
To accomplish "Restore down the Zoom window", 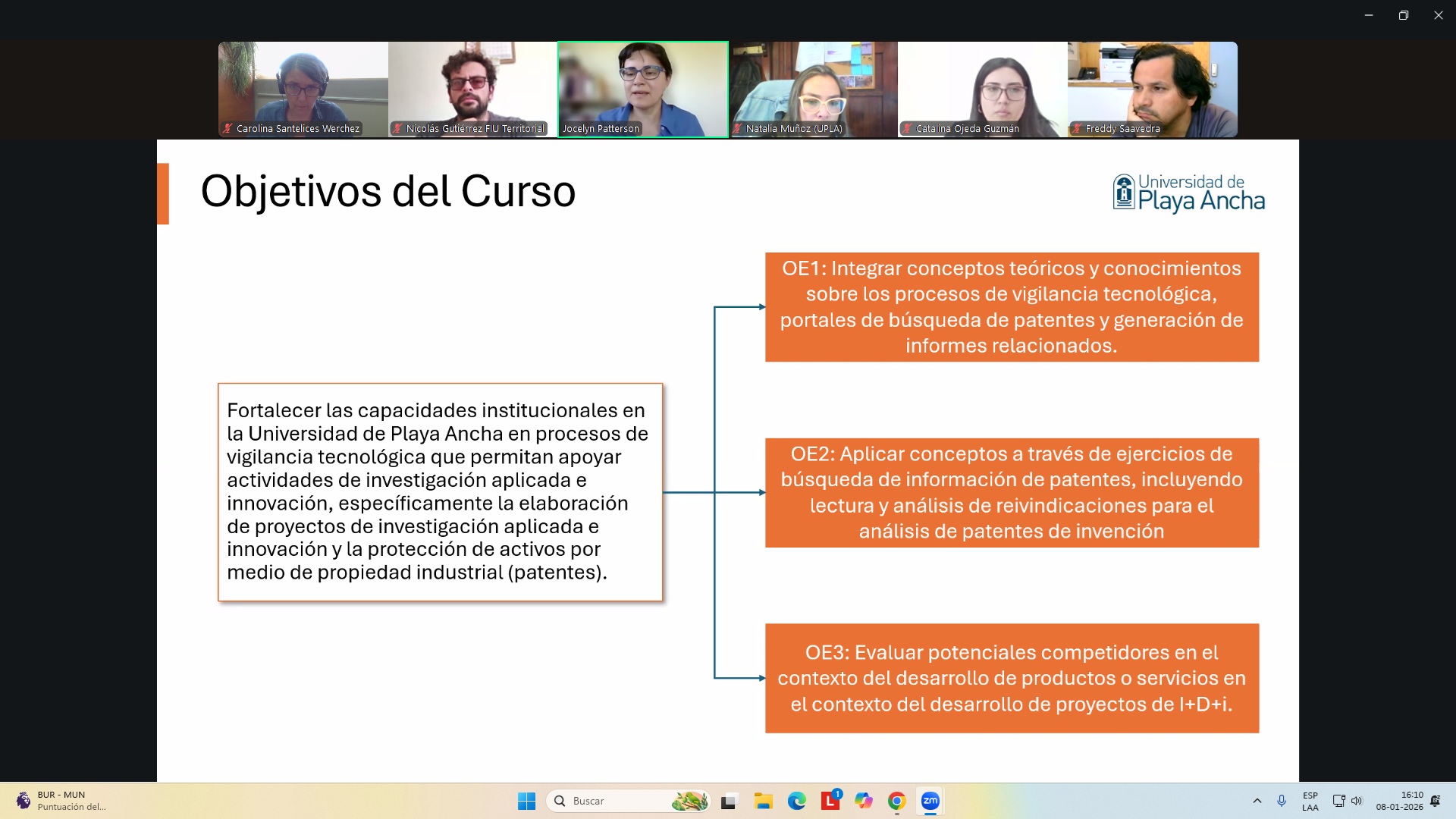I will (1404, 15).
